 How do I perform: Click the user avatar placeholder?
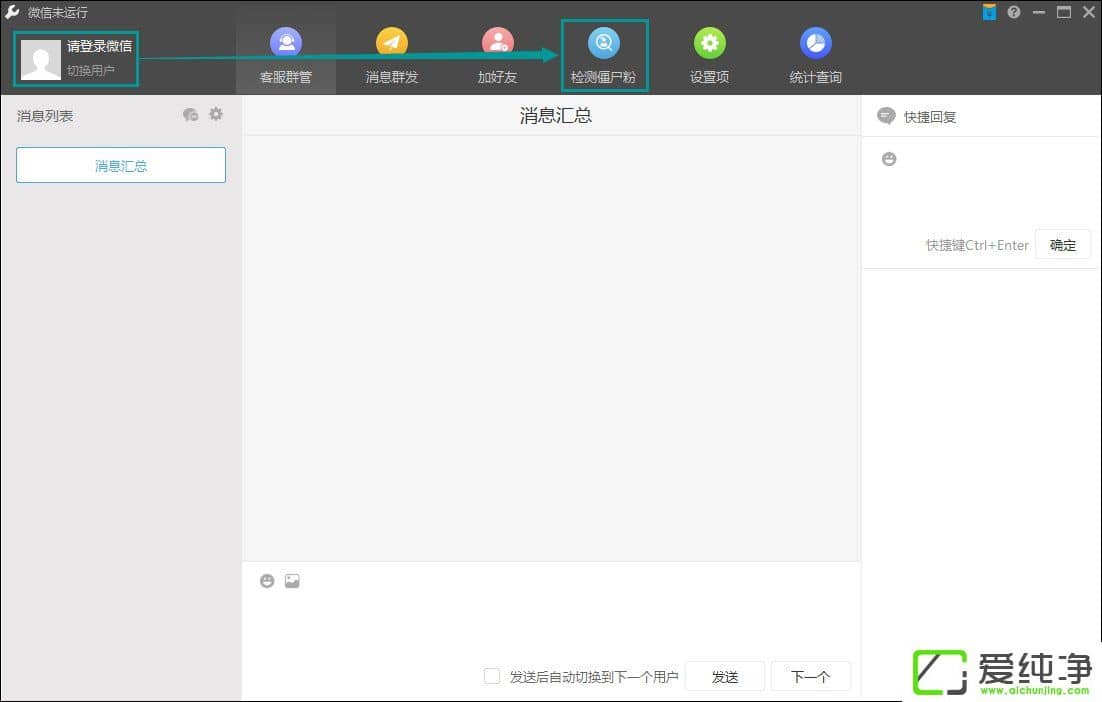point(41,59)
